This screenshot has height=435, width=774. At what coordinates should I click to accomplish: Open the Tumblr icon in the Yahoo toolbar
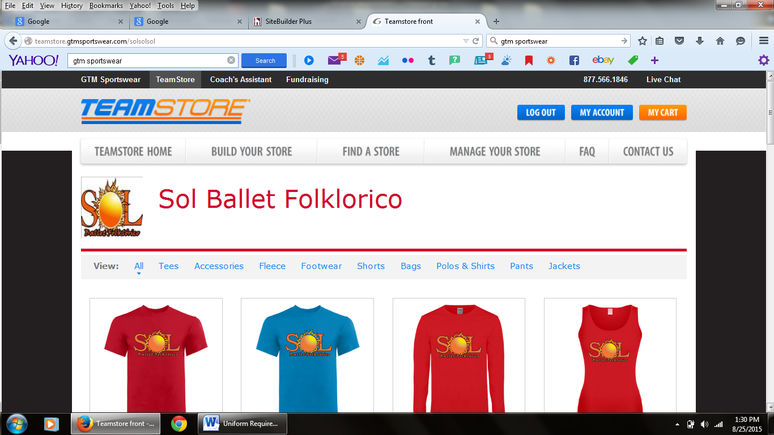pos(431,60)
